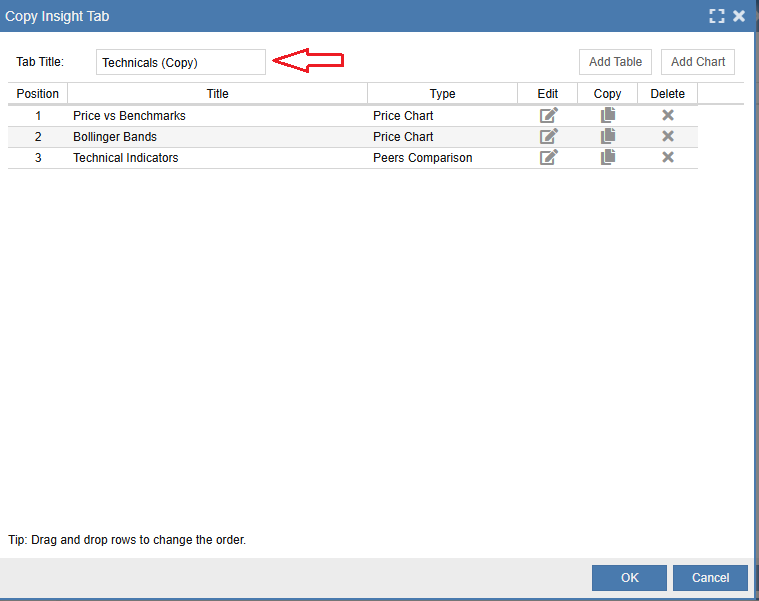759x601 pixels.
Task: Click position number 3 cell
Action: coord(38,158)
